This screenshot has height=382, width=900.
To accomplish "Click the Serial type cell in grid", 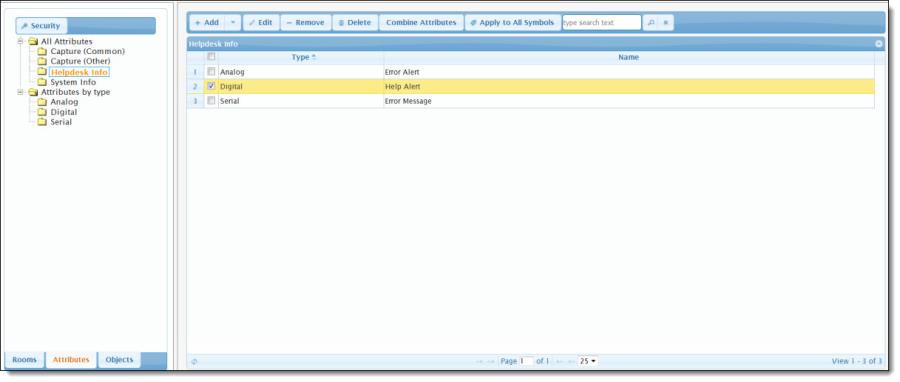I will pos(301,101).
